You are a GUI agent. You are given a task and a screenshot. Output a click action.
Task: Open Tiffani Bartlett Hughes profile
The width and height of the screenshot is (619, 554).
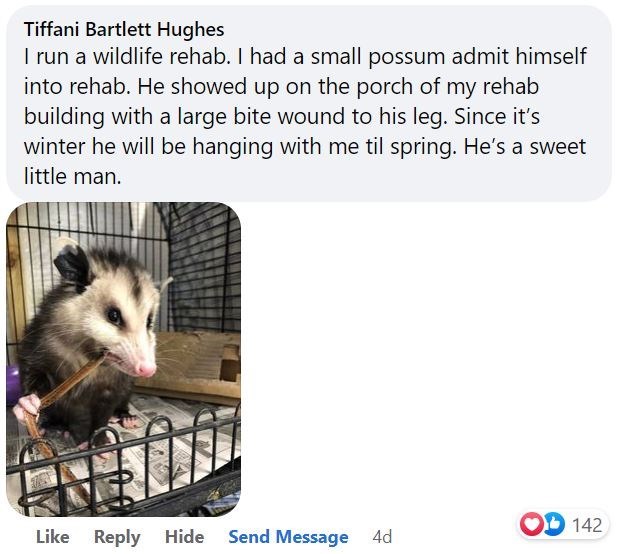click(124, 29)
